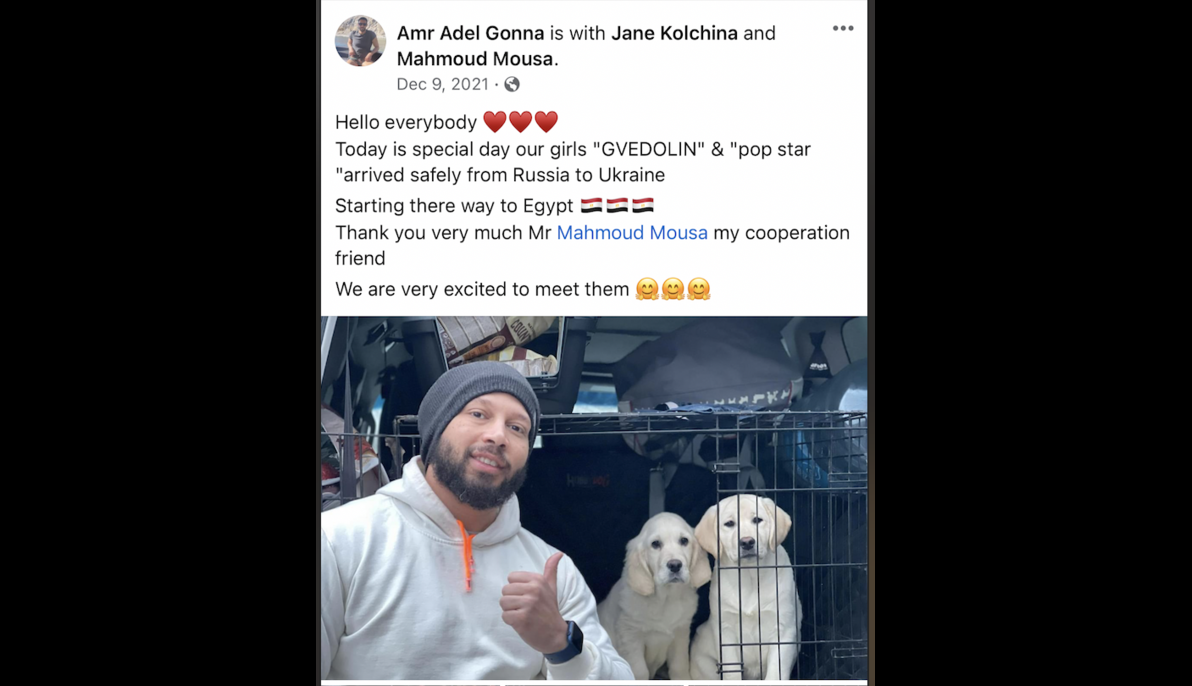Click the "GVEDOLIN" word in the post
The width and height of the screenshot is (1192, 686).
(648, 149)
